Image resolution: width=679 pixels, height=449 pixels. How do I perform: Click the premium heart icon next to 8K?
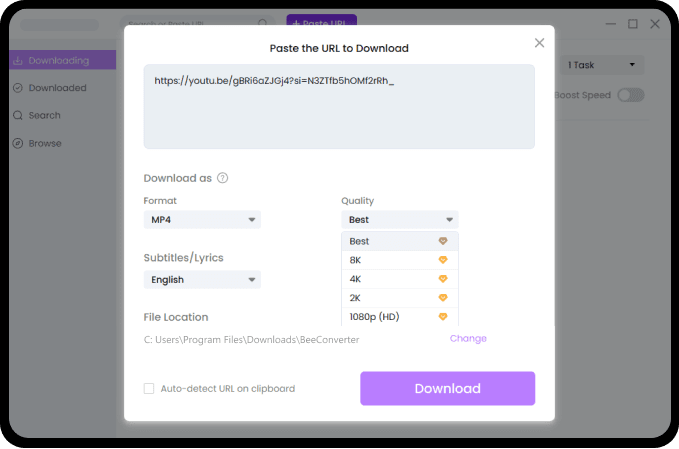pyautogui.click(x=443, y=260)
